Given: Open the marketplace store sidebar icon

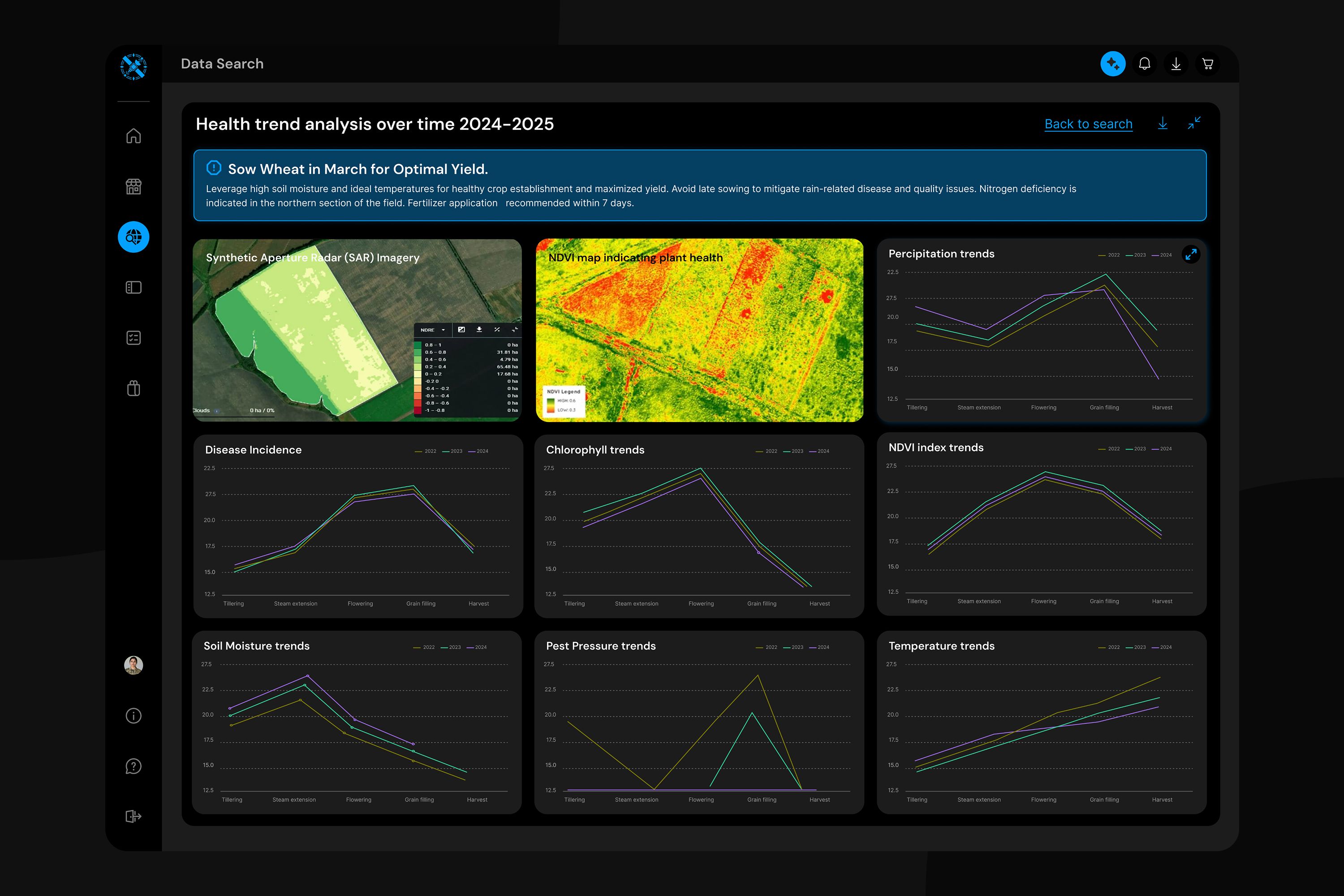Looking at the screenshot, I should [x=133, y=186].
